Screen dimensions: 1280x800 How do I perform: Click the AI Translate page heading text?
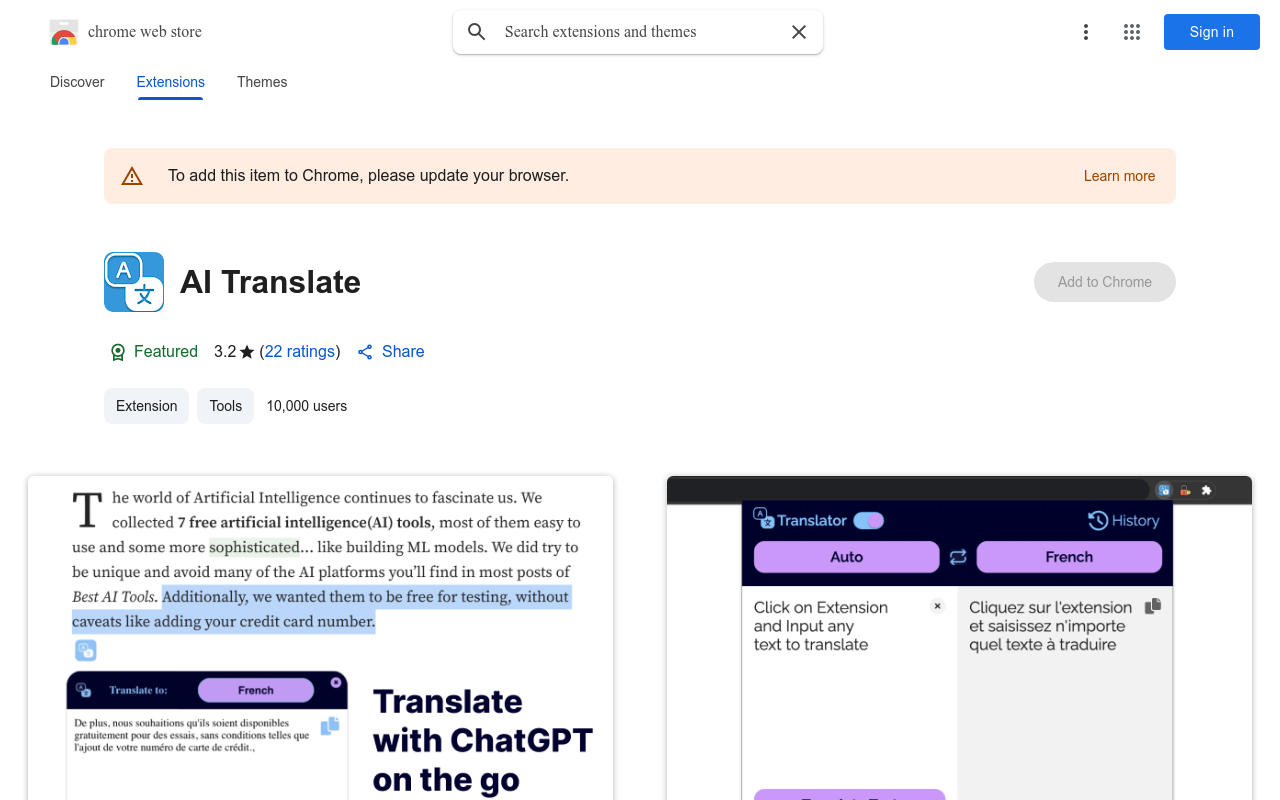coord(270,282)
